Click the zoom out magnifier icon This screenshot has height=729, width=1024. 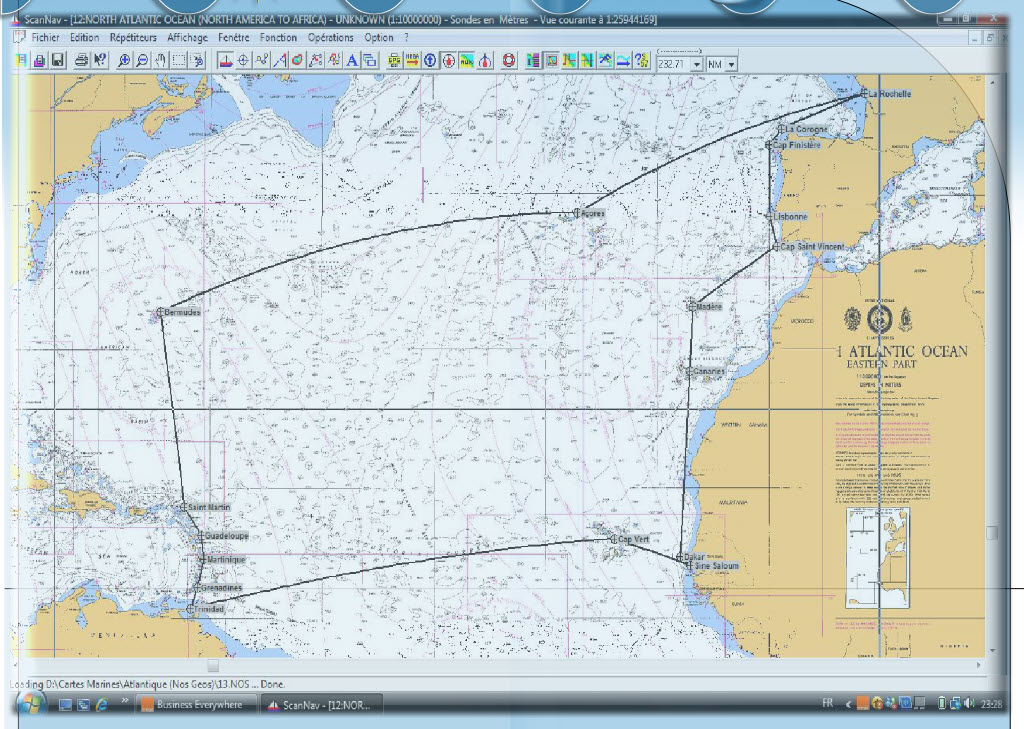tap(142, 60)
